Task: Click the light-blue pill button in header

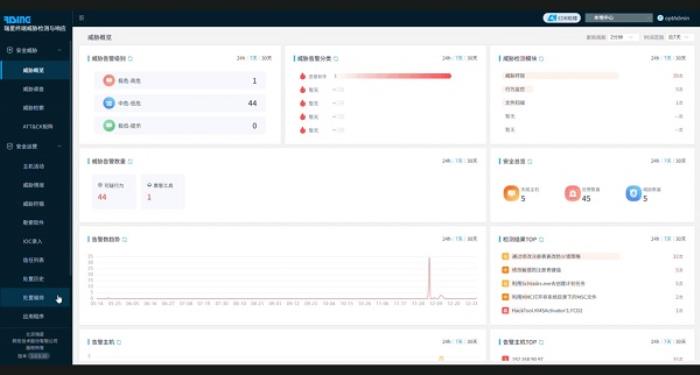Action: (562, 18)
